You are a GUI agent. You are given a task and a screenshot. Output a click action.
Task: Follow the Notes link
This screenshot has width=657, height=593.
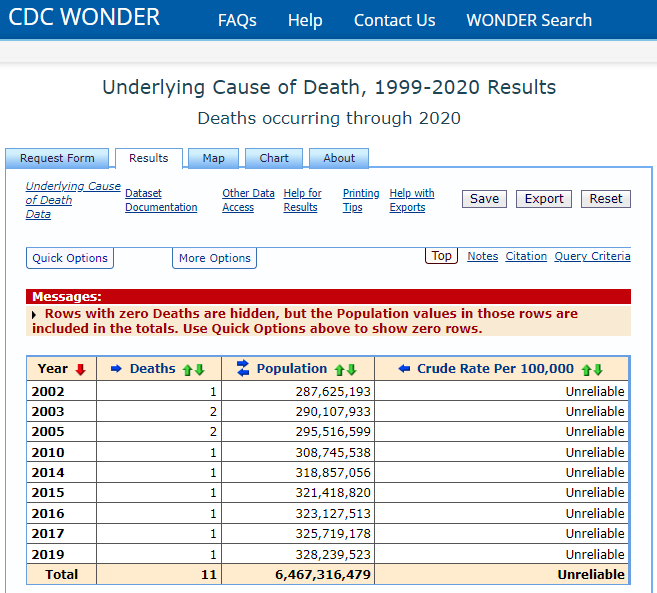(483, 256)
